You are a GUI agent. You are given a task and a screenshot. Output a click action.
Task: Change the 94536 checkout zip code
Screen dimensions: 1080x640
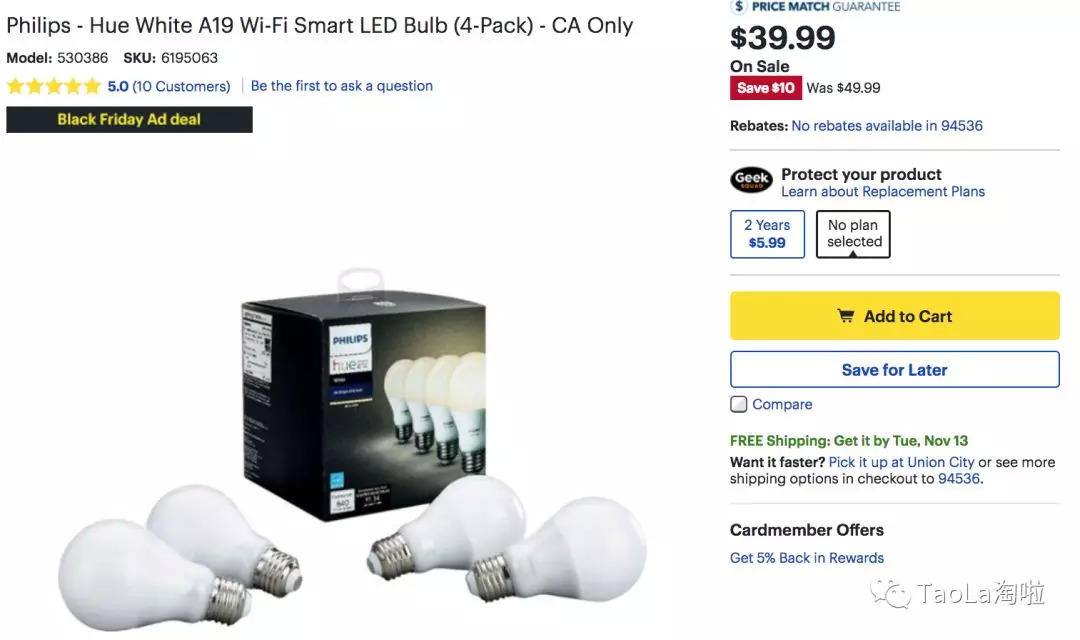click(x=959, y=479)
